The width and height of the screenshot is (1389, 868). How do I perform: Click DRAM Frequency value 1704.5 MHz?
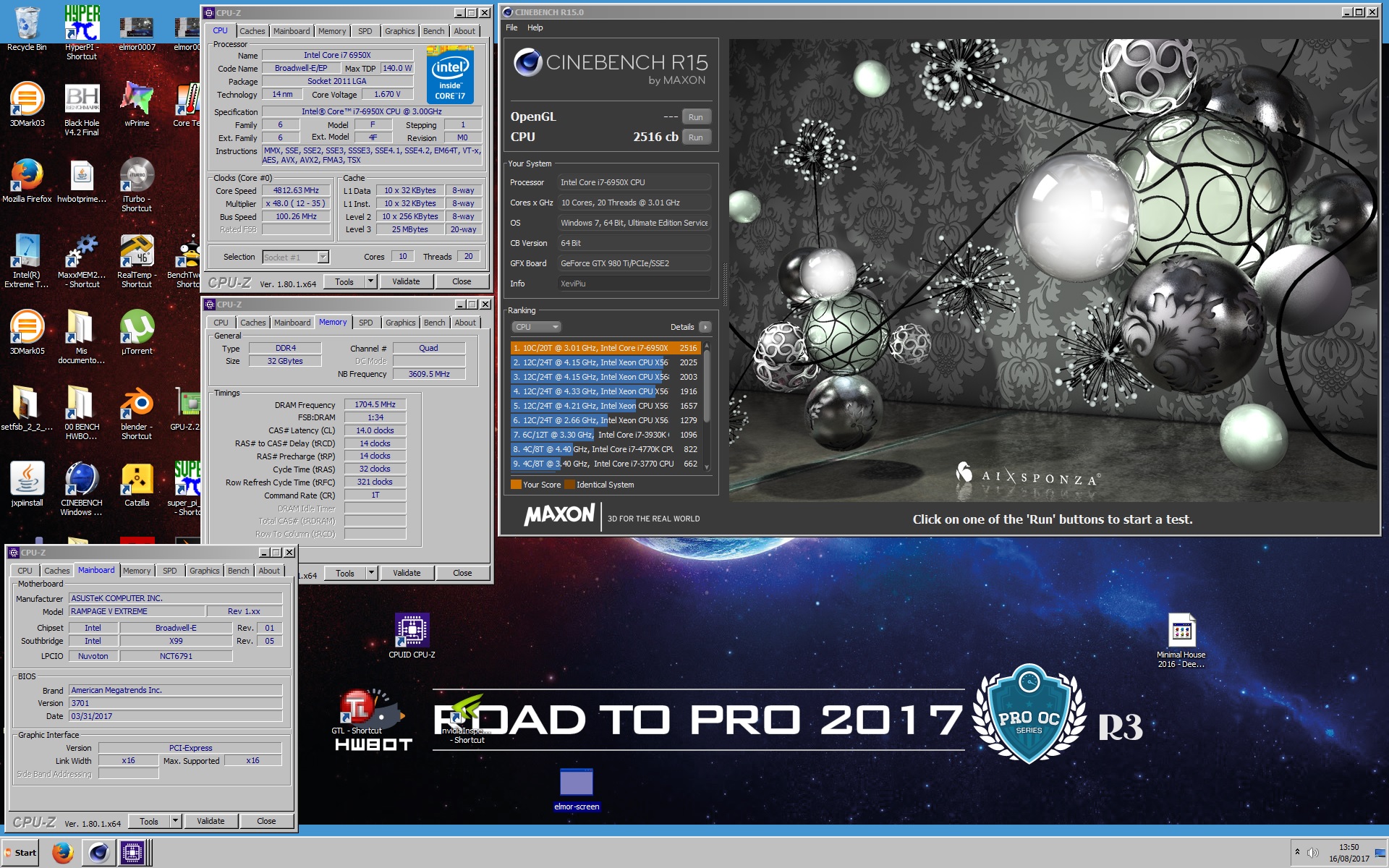click(375, 405)
